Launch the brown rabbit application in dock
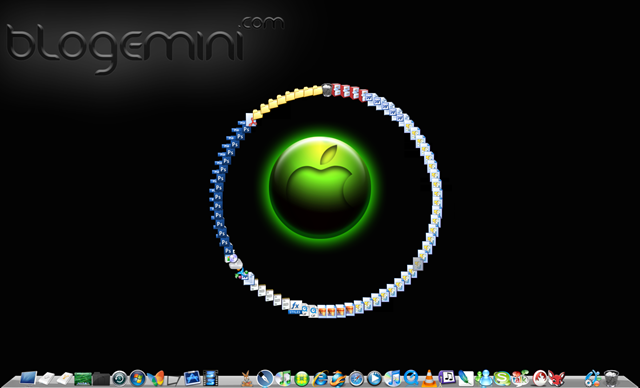 (246, 379)
